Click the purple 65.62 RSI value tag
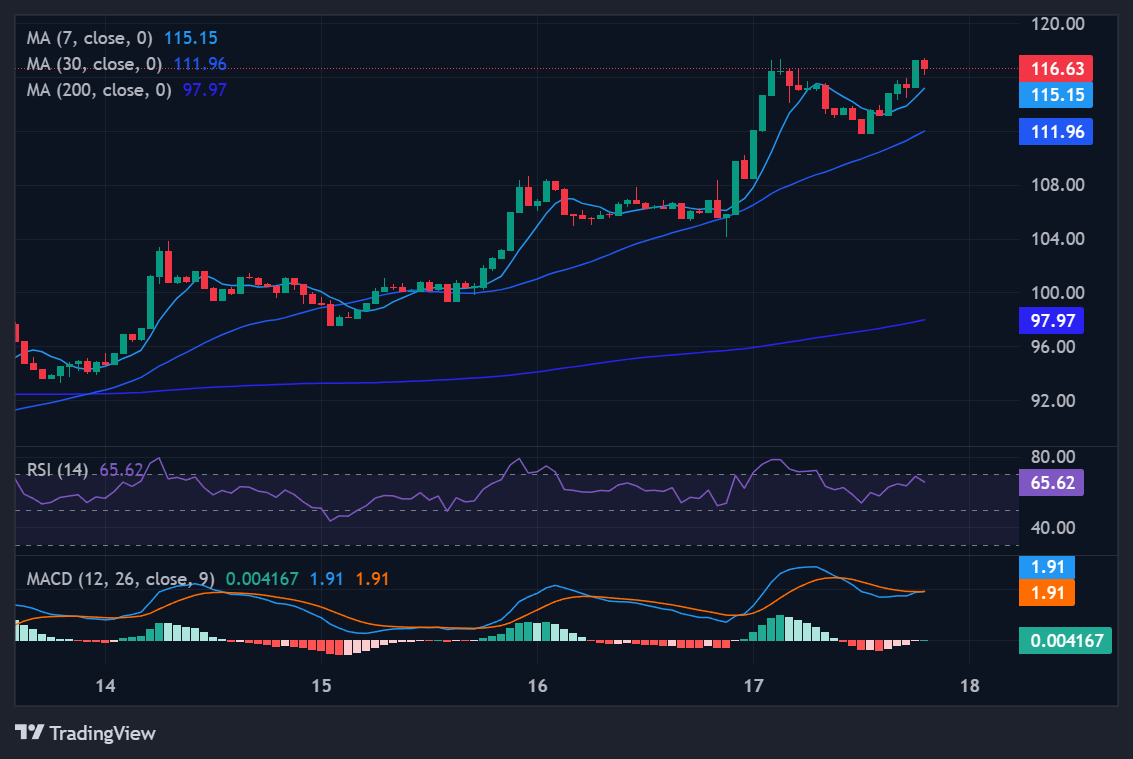1133x759 pixels. pos(1051,483)
